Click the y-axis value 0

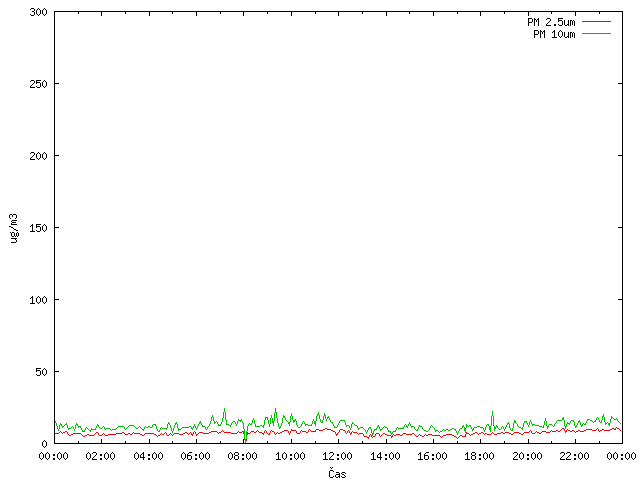44,444
